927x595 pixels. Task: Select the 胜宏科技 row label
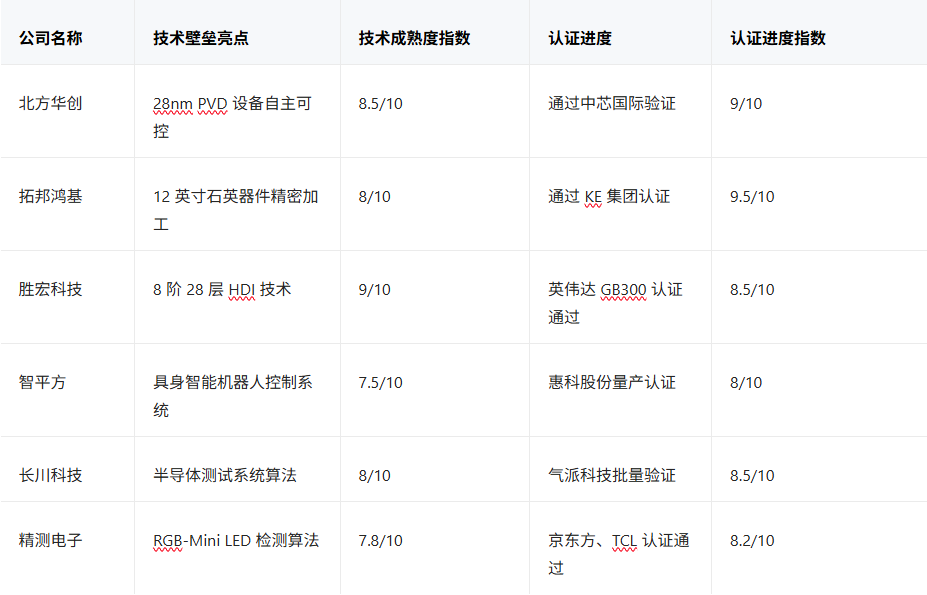coord(50,289)
